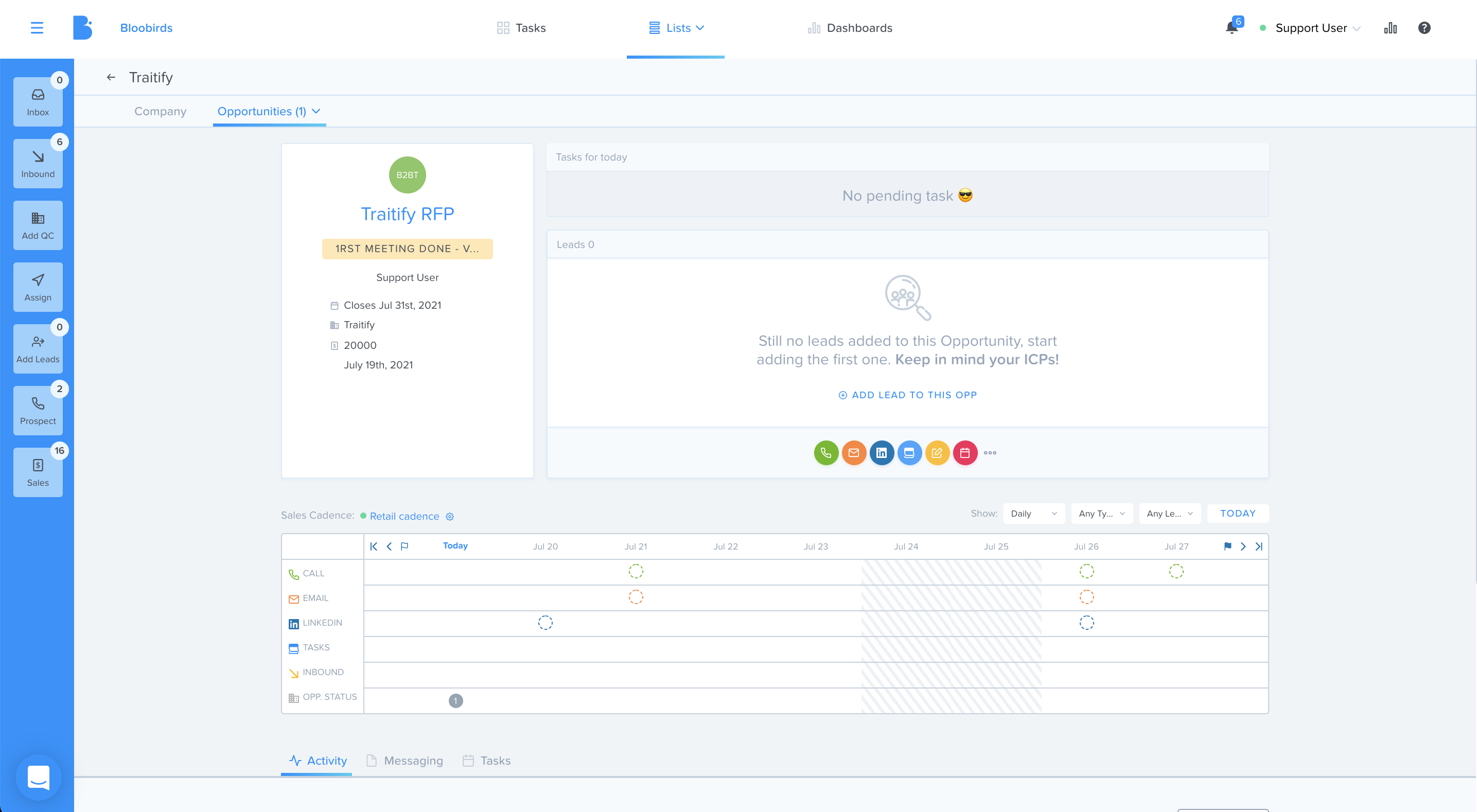Open Retail cadence settings gear
Screen dimensions: 1477x812
click(449, 516)
